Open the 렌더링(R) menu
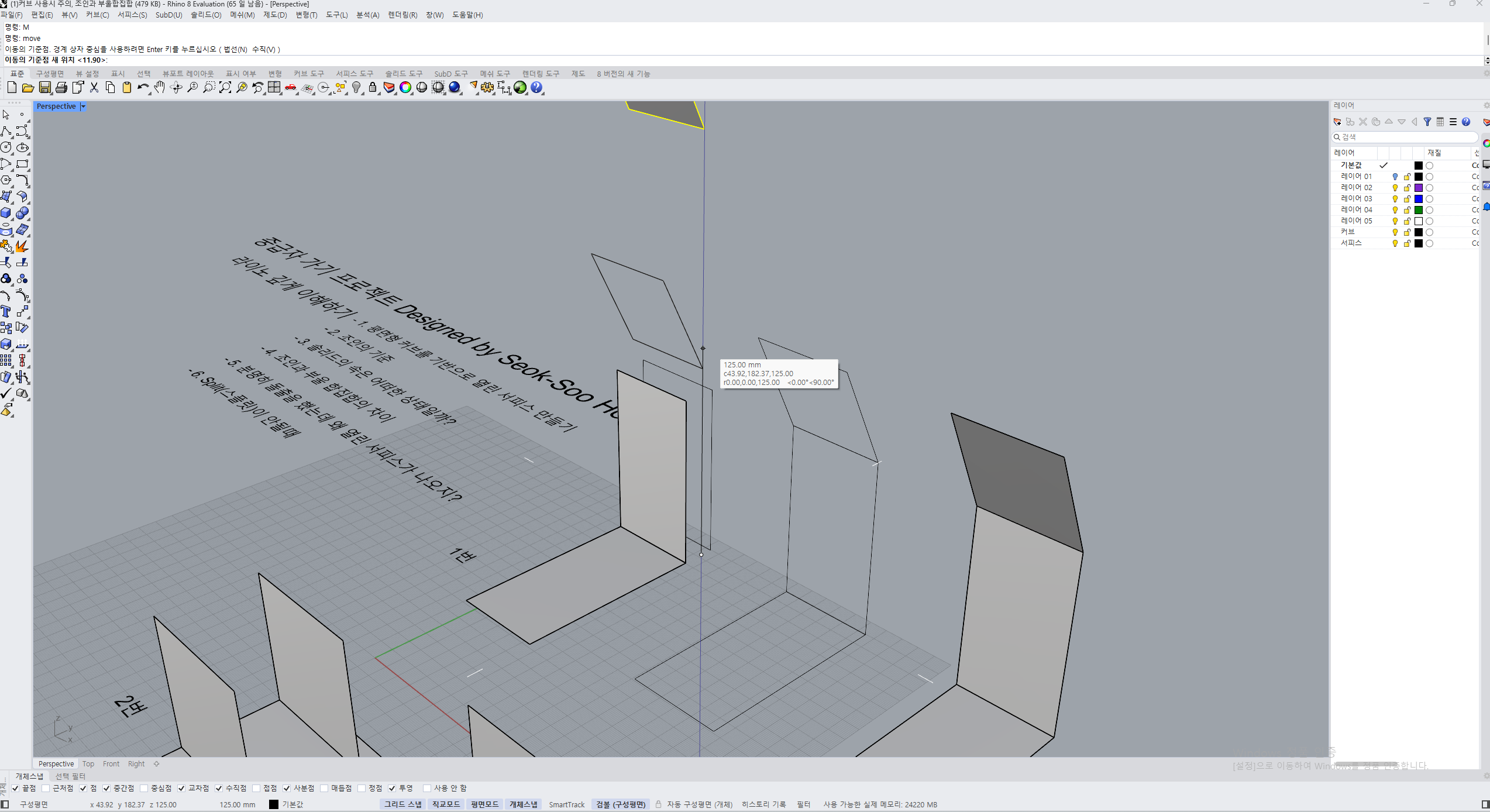1490x812 pixels. coord(402,15)
